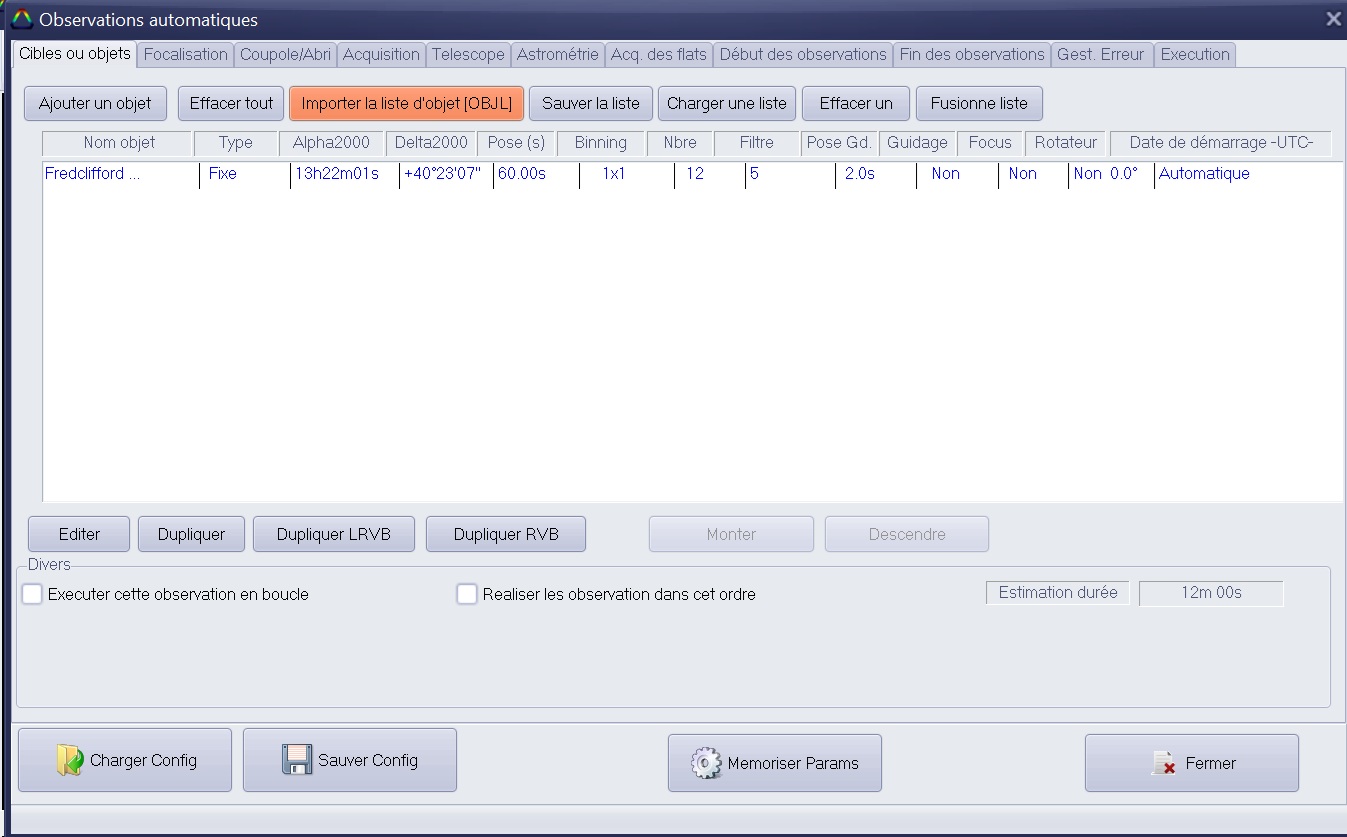
Task: Click the Nom objet column header
Action: (119, 143)
